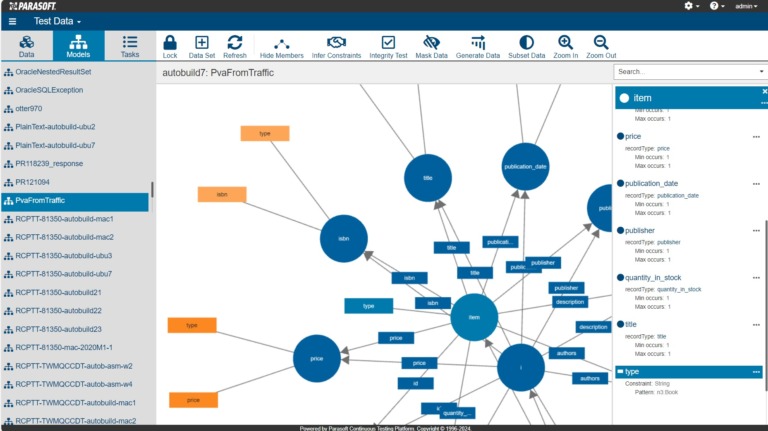The height and width of the screenshot is (431, 768).
Task: Toggle the Mask Data eye icon
Action: click(x=431, y=43)
